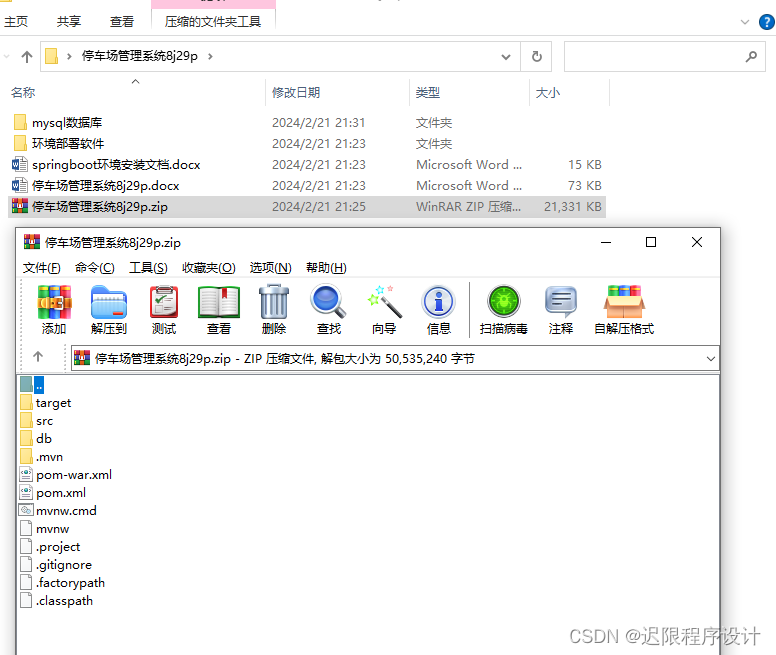This screenshot has height=655, width=776.
Task: Click the Extract To (解压到) toolbar icon
Action: coord(109,302)
